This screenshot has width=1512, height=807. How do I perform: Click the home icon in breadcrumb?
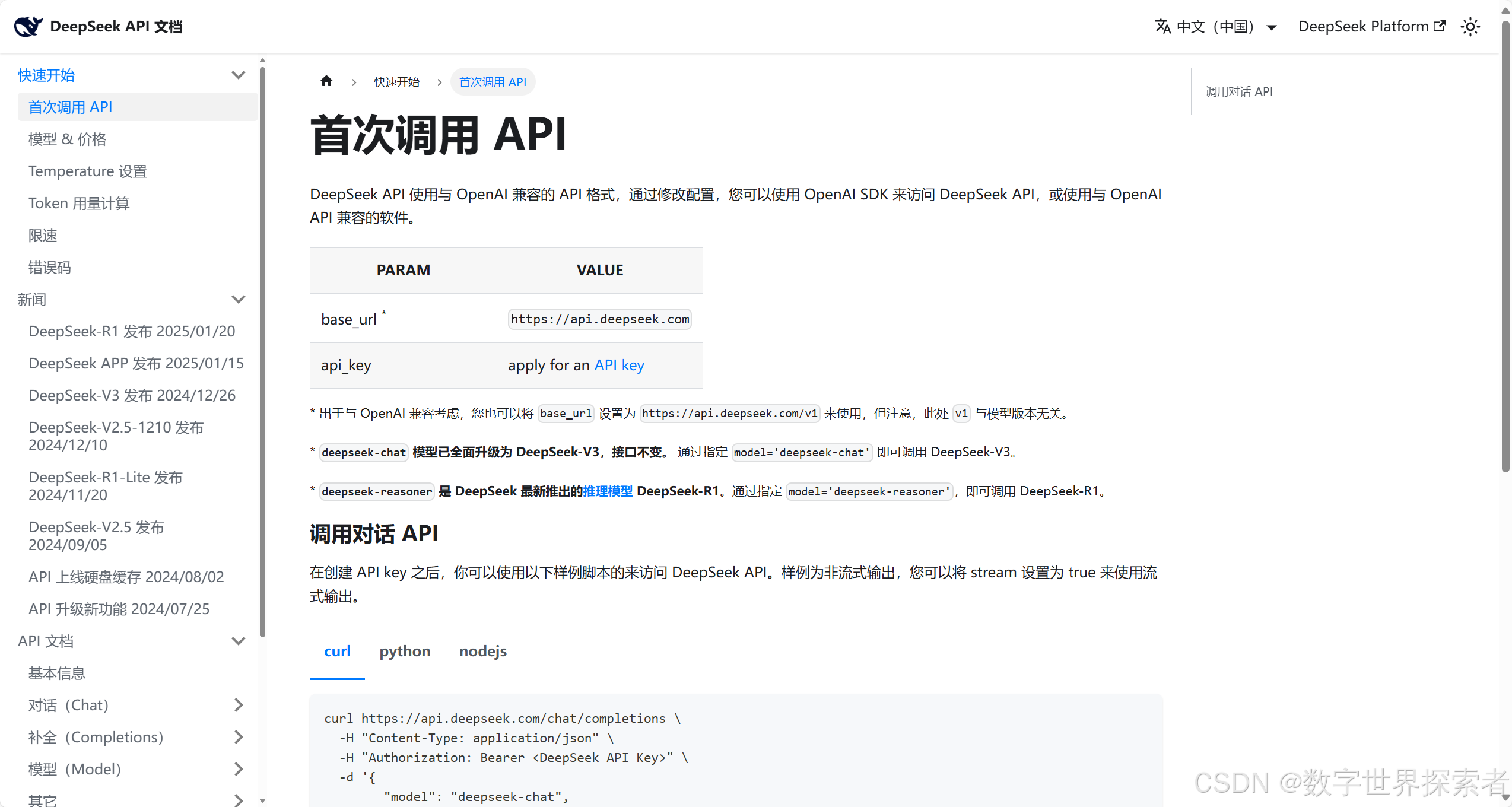click(326, 81)
